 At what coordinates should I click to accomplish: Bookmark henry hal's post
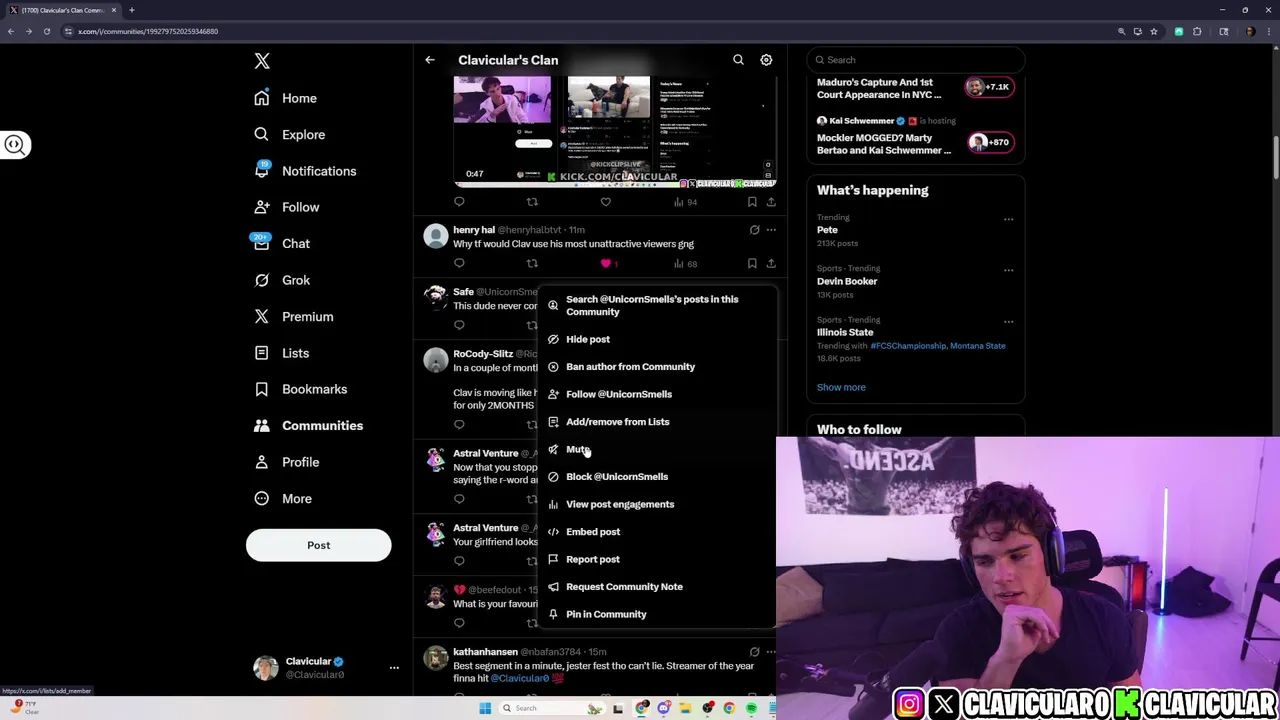pos(752,263)
